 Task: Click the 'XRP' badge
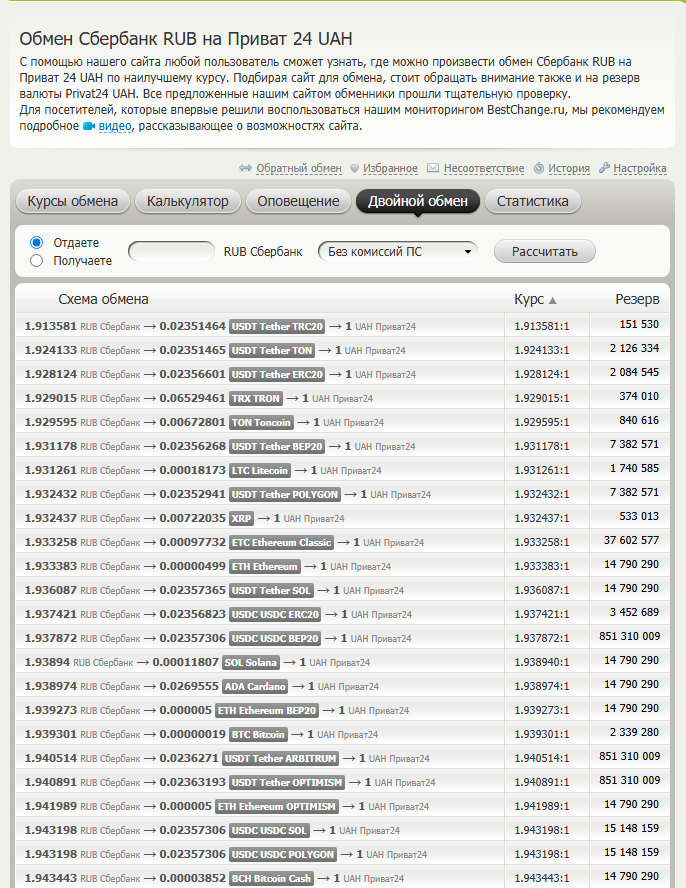[x=241, y=518]
